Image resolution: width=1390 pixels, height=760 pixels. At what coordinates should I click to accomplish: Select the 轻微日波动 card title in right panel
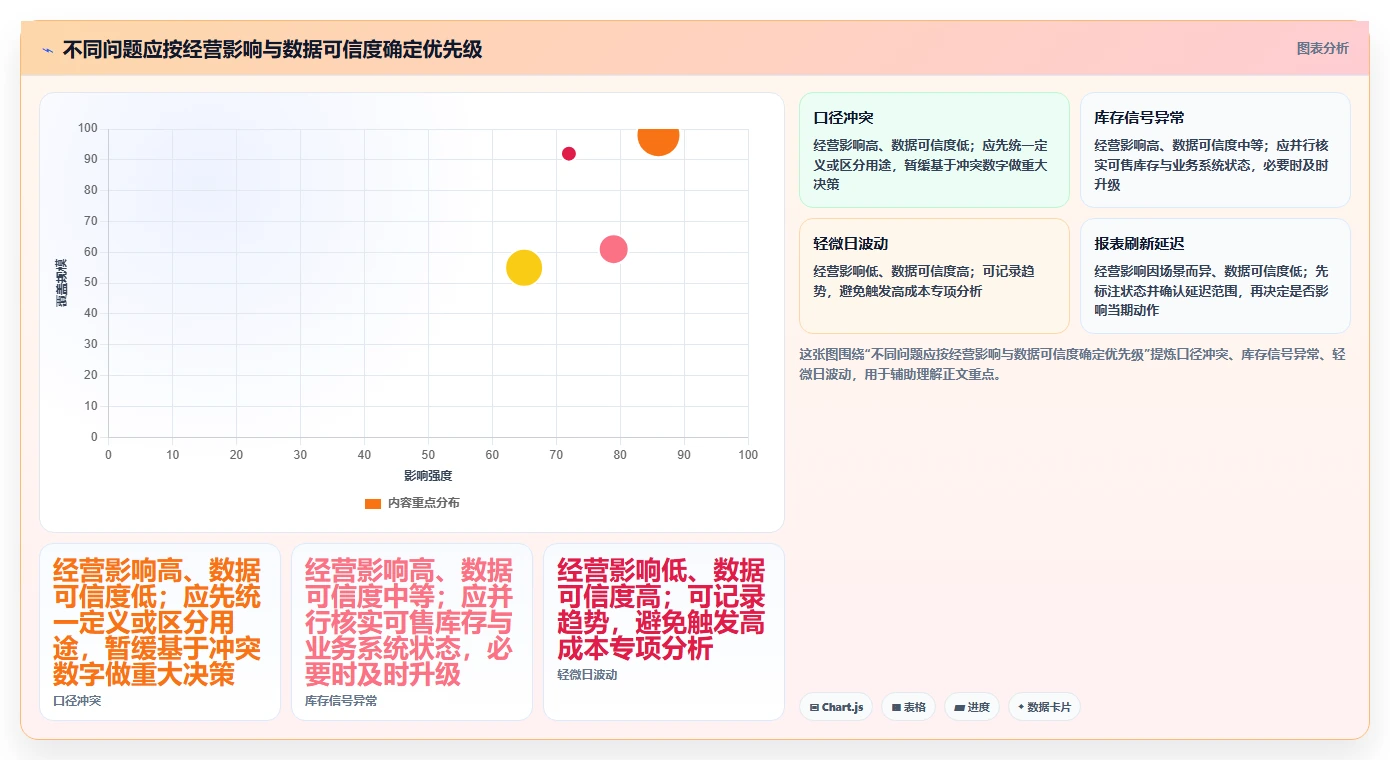[x=851, y=244]
